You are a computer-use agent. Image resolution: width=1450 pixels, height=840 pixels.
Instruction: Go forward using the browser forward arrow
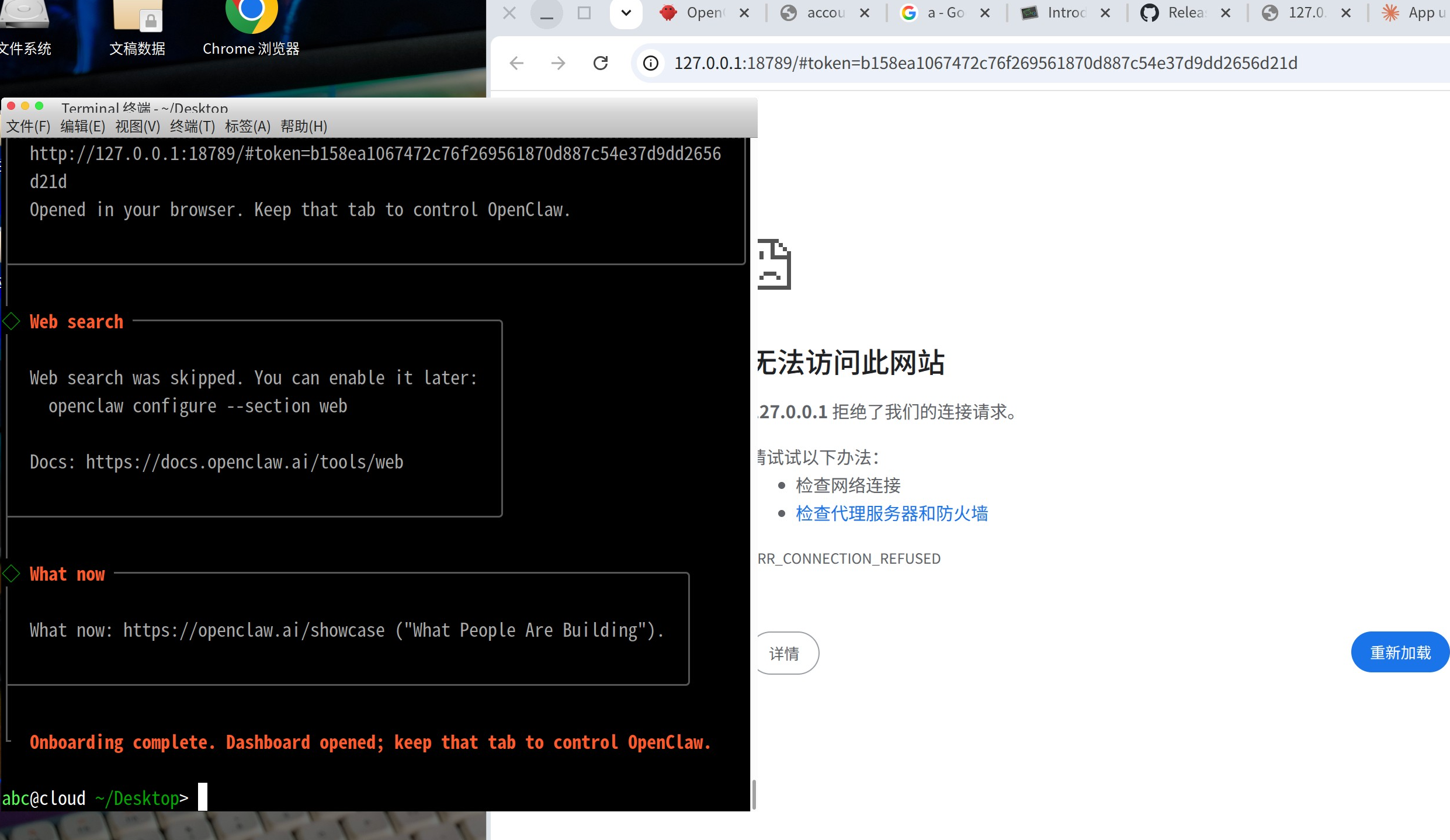(x=559, y=63)
